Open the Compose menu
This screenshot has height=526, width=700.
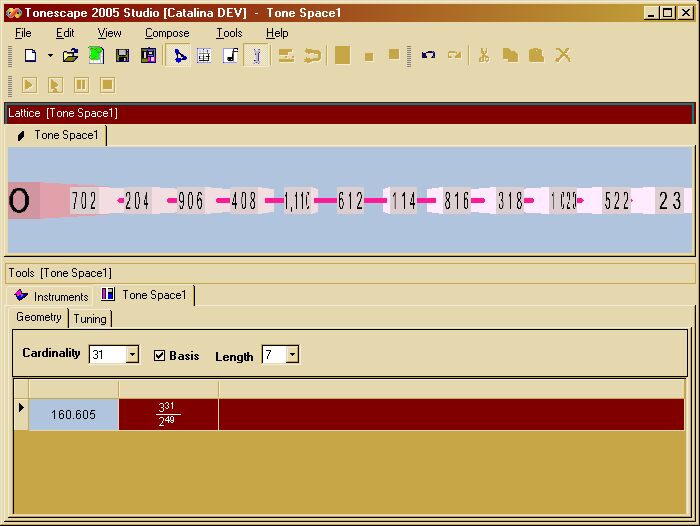point(167,33)
